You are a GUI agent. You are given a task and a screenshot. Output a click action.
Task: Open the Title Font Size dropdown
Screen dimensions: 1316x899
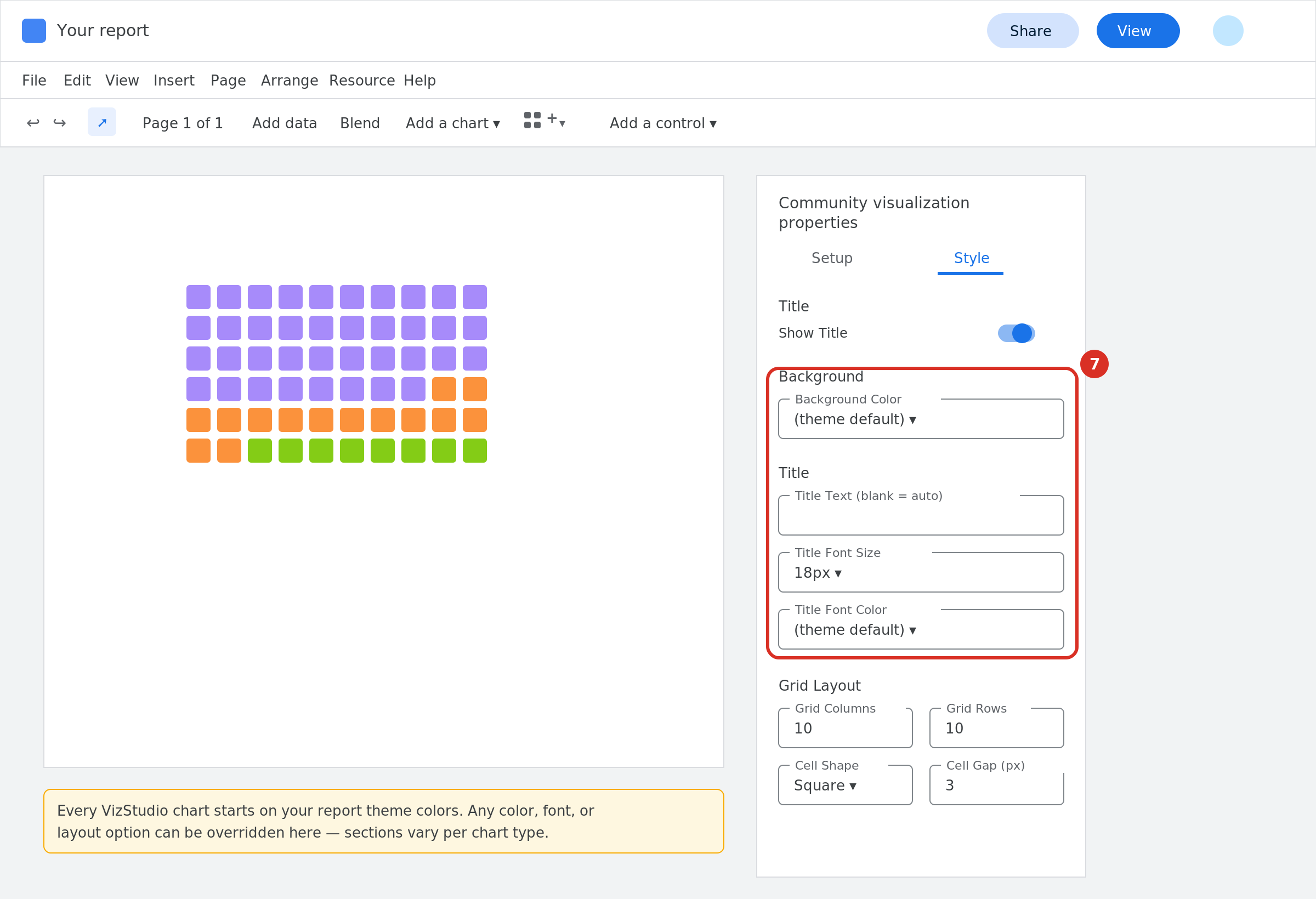click(x=921, y=572)
